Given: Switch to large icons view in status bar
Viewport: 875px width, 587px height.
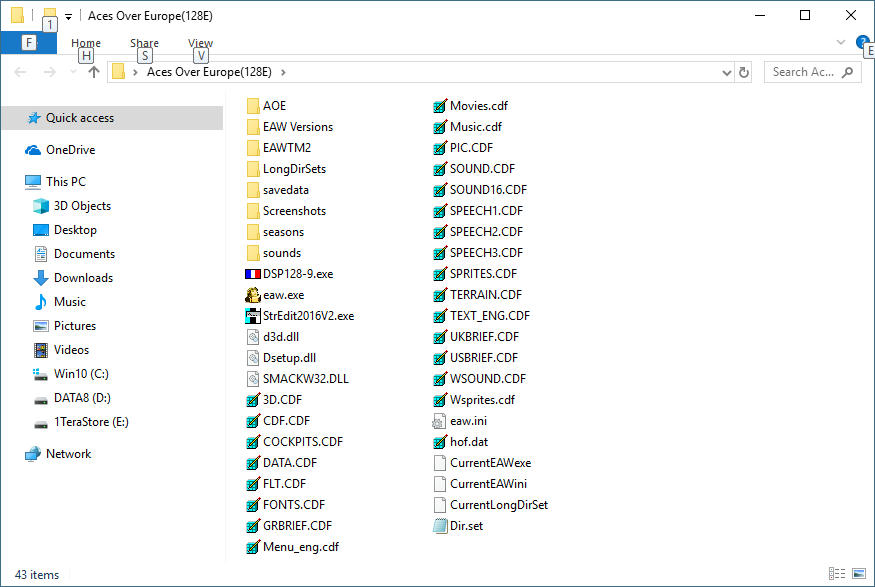Looking at the screenshot, I should point(859,574).
